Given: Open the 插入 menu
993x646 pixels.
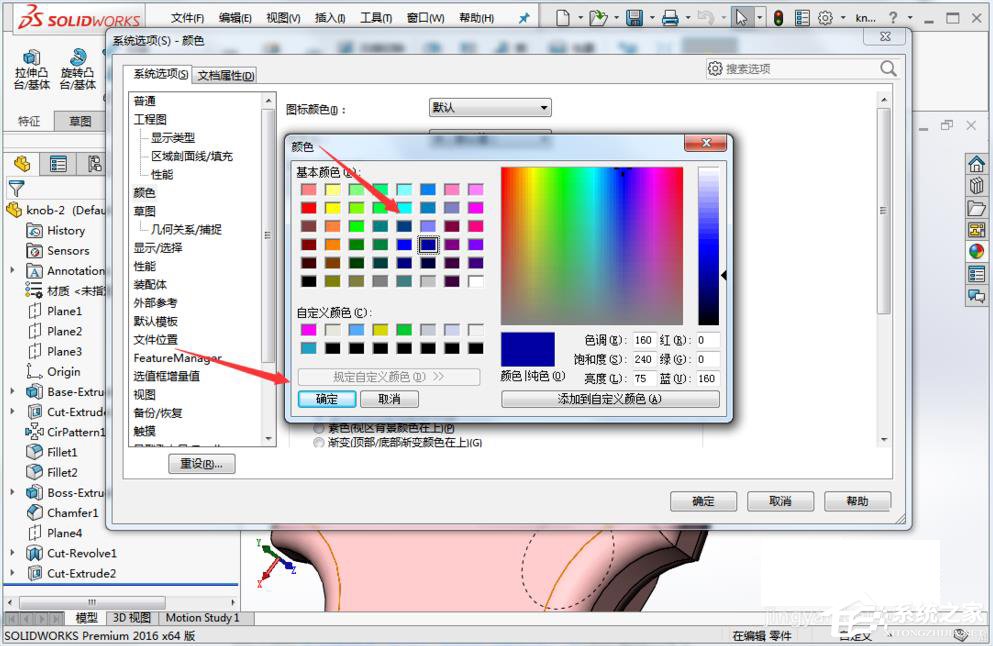Looking at the screenshot, I should (330, 17).
